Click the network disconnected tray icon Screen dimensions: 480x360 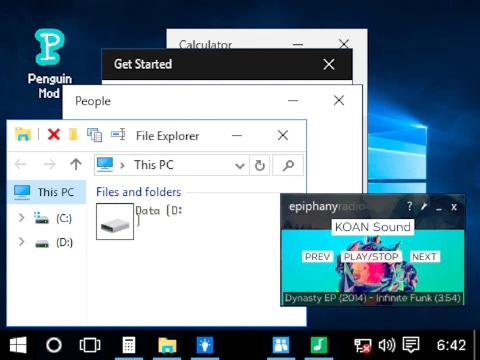click(x=362, y=345)
